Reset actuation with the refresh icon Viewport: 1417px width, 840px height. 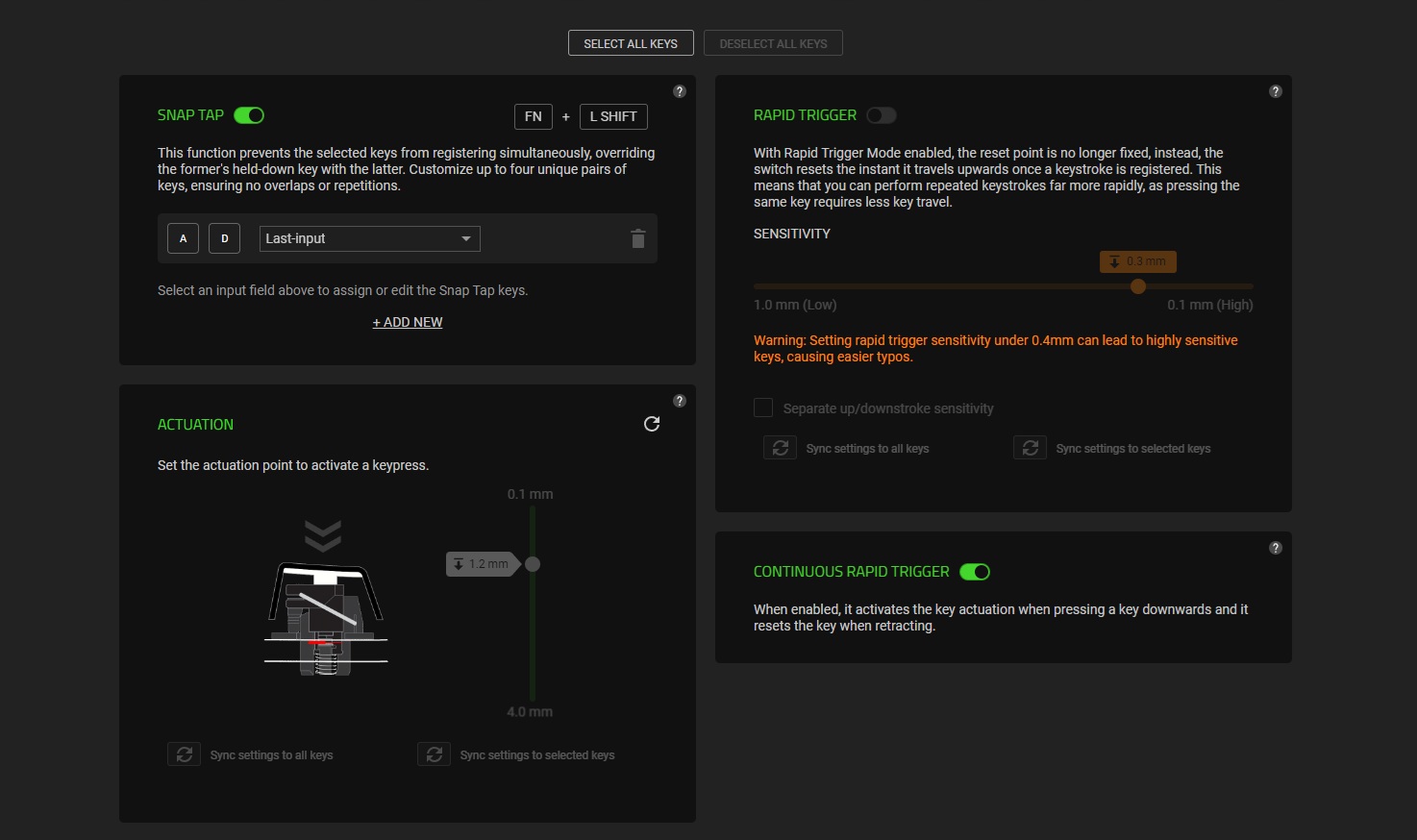pos(652,424)
